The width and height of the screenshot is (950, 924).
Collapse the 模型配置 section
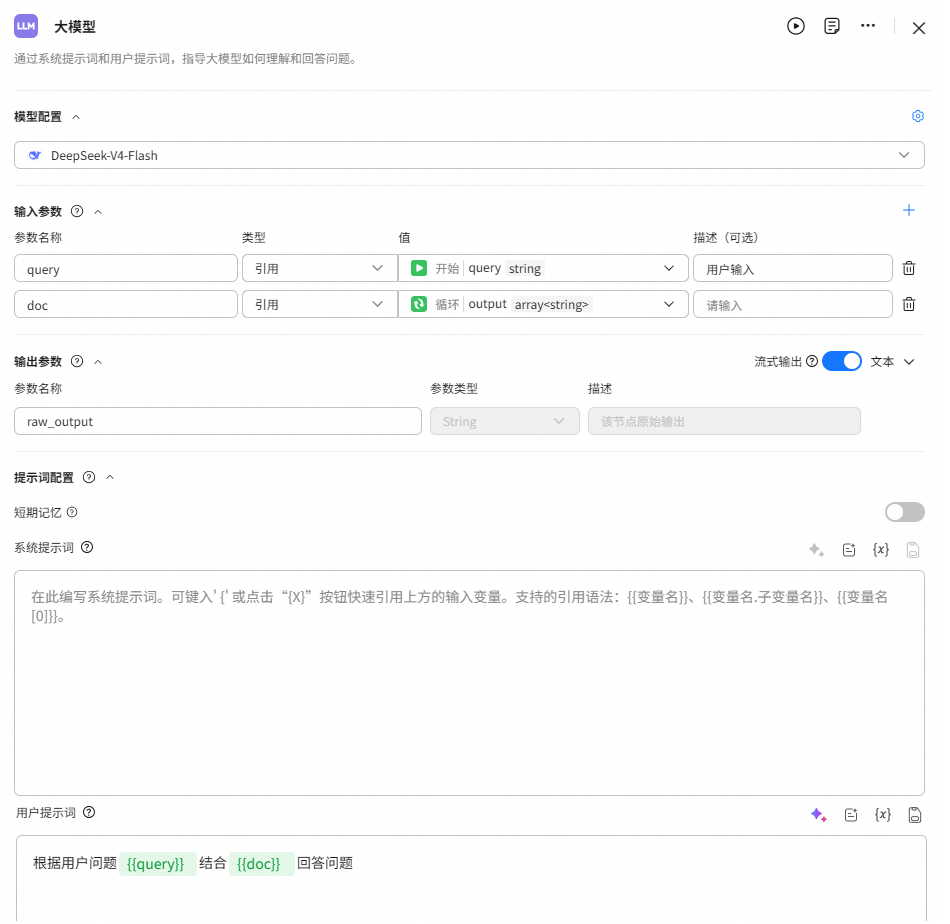(76, 116)
